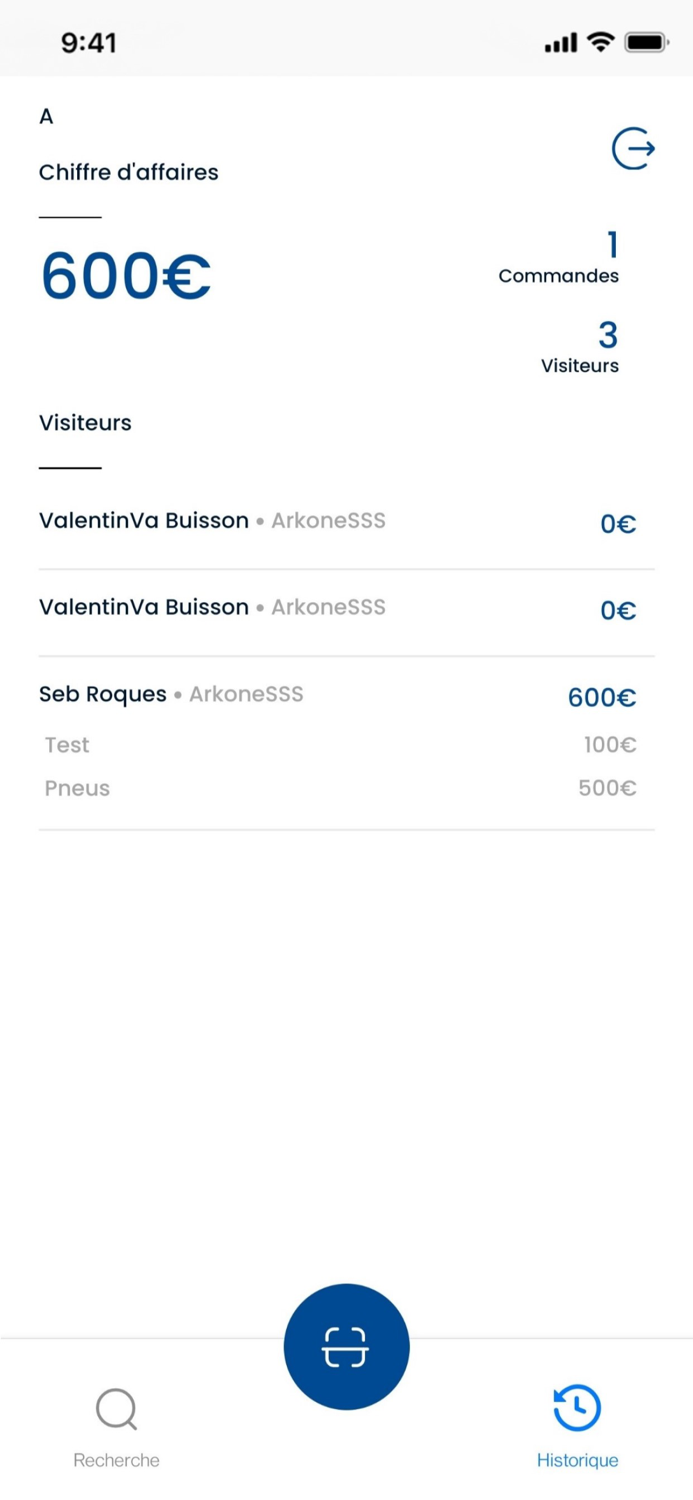Open the Seb Roques visitor entry

pyautogui.click(x=103, y=694)
